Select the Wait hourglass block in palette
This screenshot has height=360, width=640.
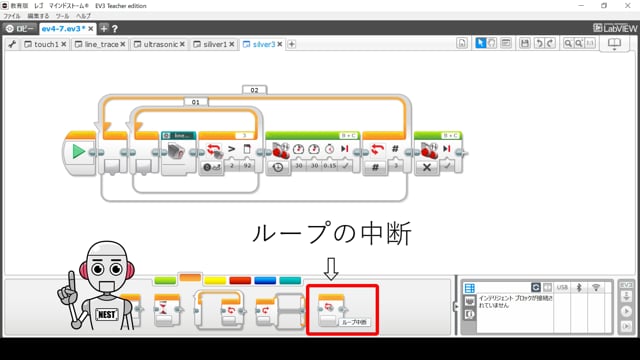coord(165,310)
